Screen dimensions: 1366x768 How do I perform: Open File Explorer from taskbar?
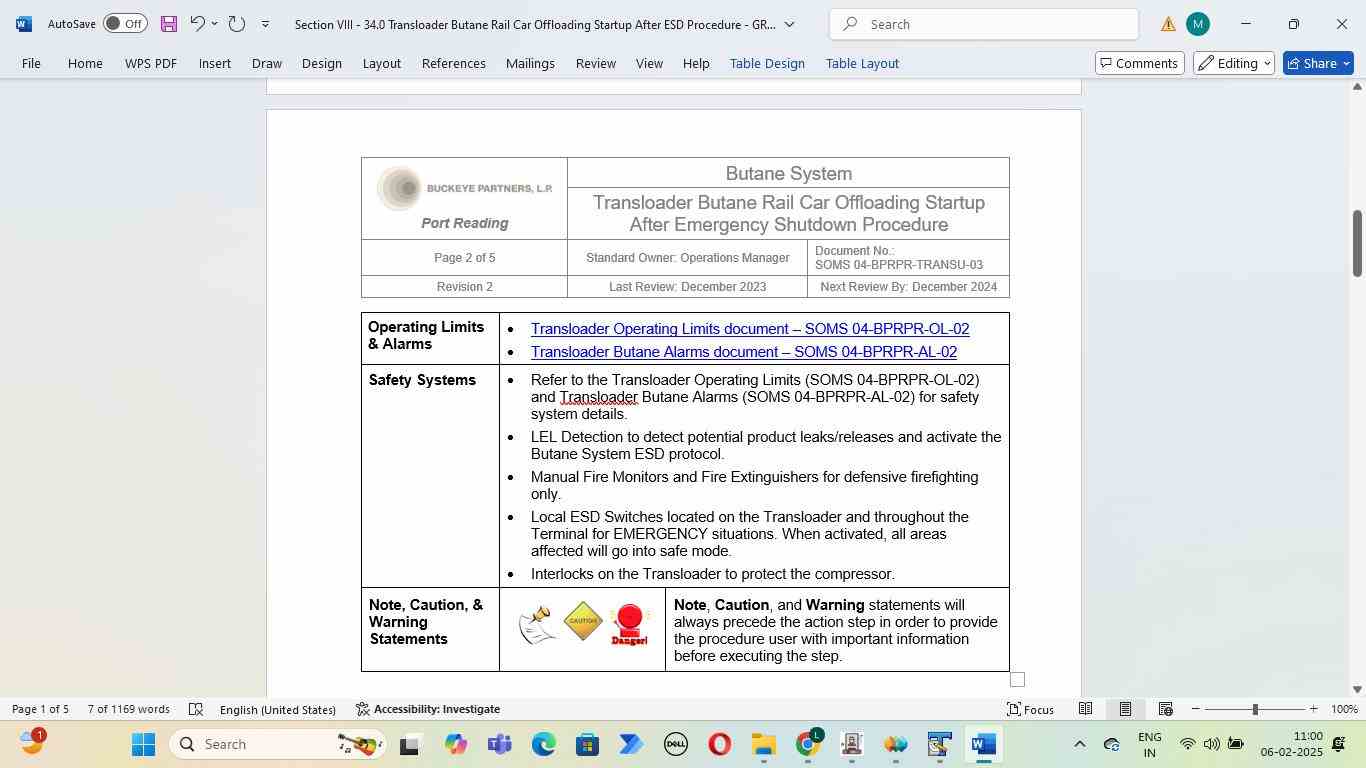pyautogui.click(x=764, y=744)
